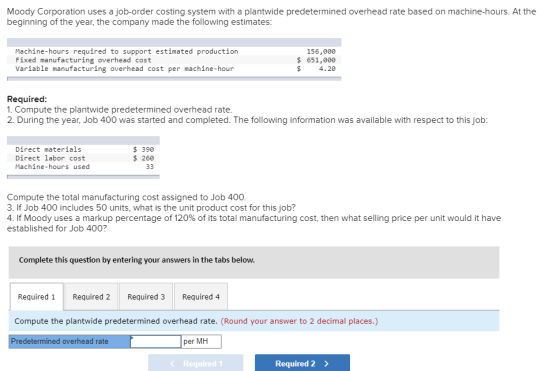The width and height of the screenshot is (560, 371).
Task: Click the opening Moody Corporation paragraph
Action: tap(271, 17)
